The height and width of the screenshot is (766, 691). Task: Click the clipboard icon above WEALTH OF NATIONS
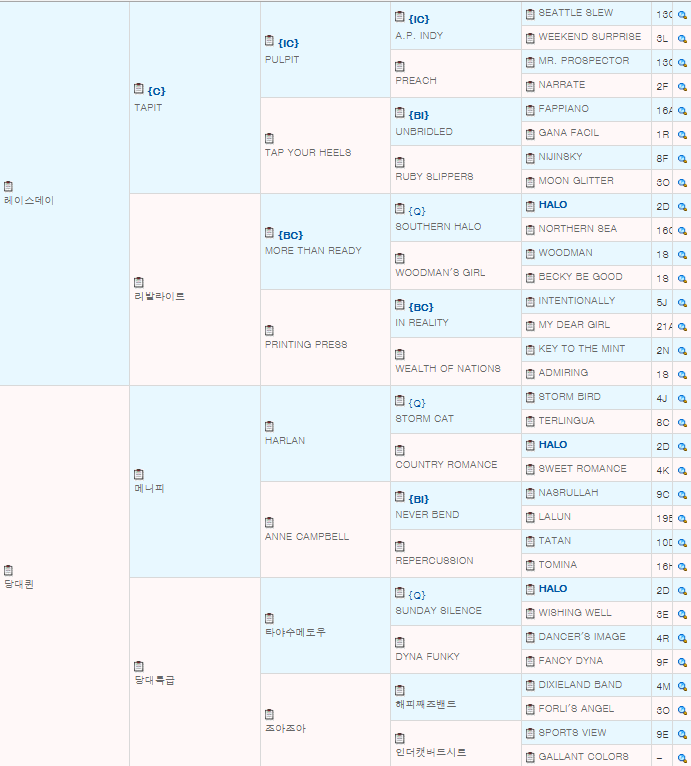(399, 354)
